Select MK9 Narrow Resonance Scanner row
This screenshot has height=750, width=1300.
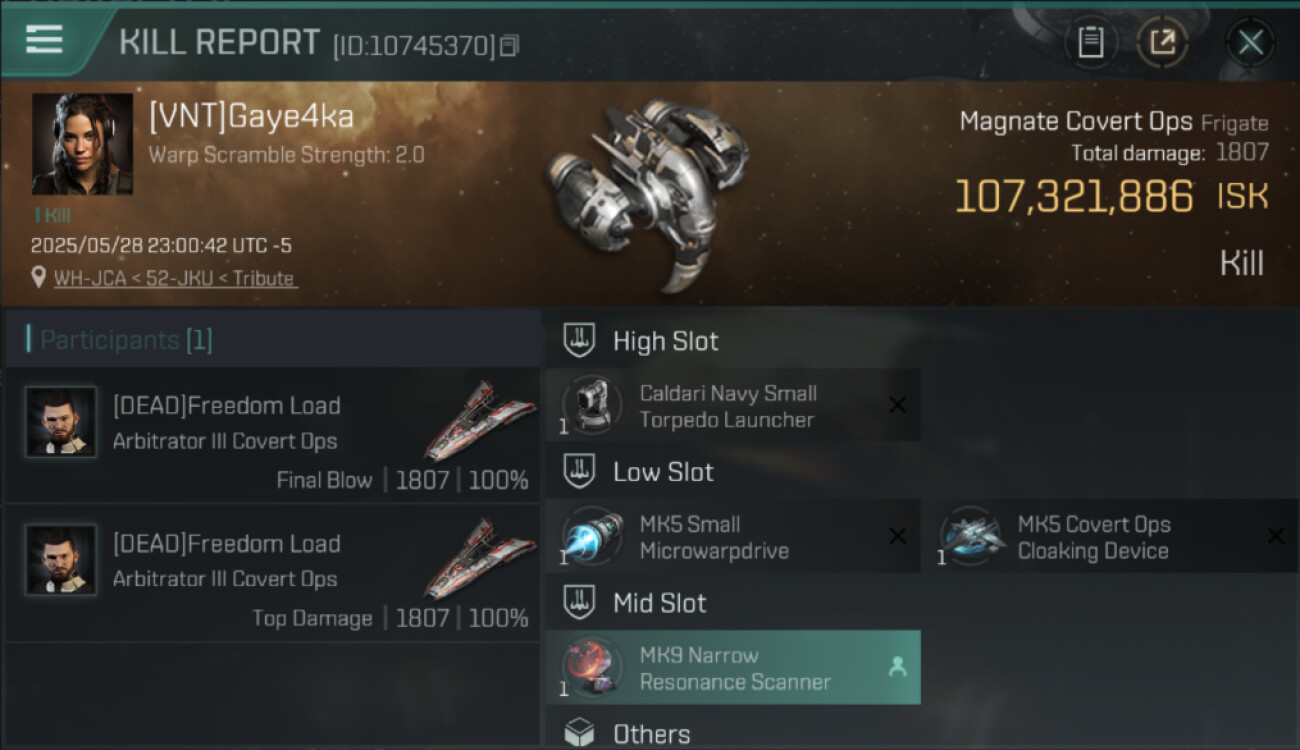(x=733, y=668)
